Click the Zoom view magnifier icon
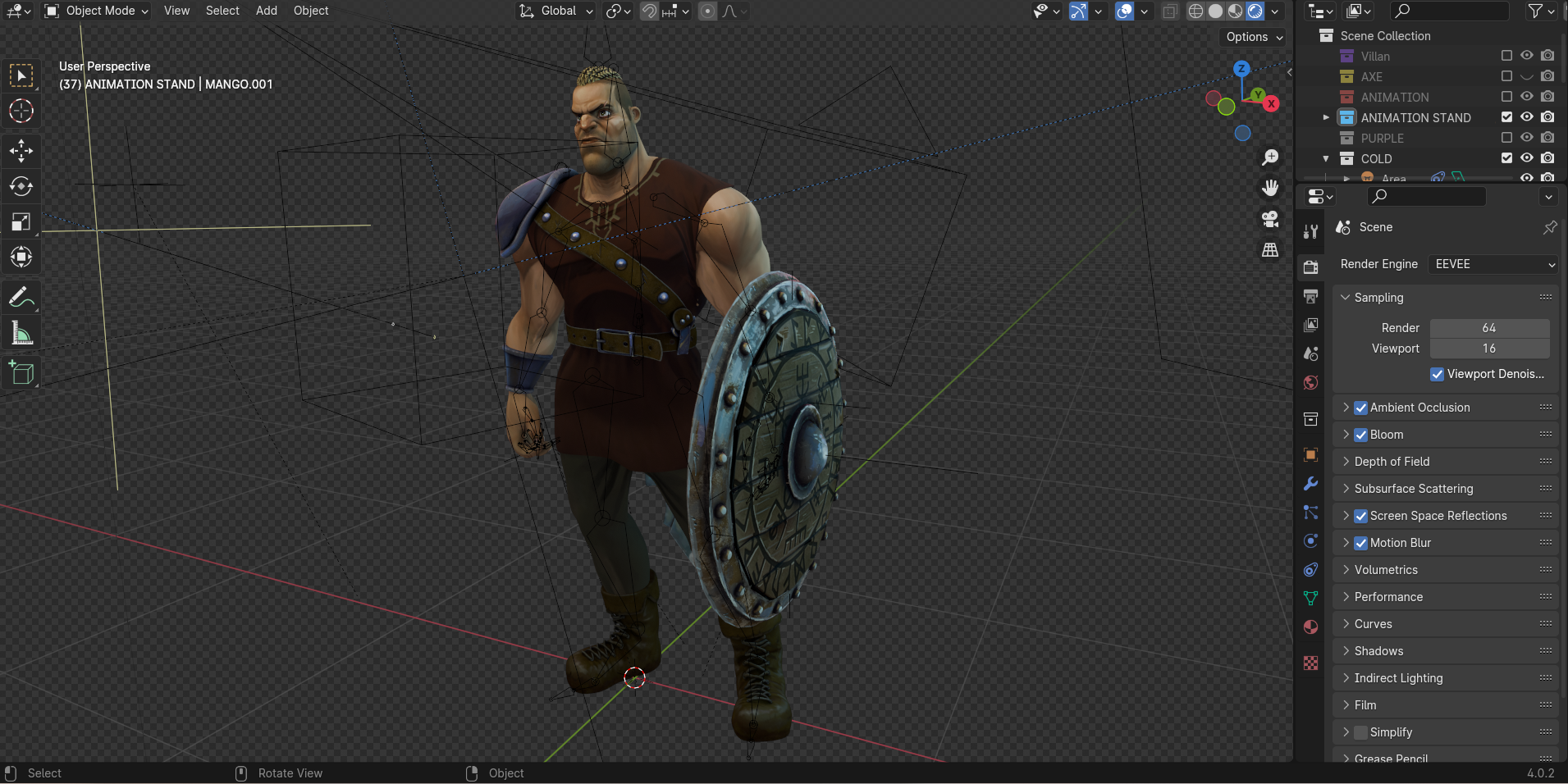Screen dimensions: 1568x784 click(x=1270, y=157)
